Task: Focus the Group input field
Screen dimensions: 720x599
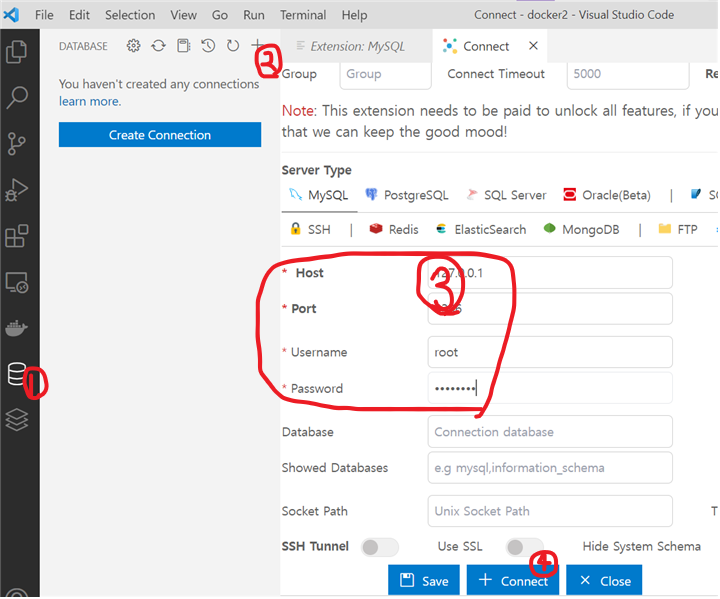Action: 385,74
